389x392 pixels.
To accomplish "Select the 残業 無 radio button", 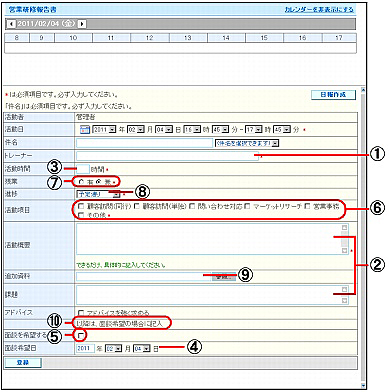I will pyautogui.click(x=99, y=182).
